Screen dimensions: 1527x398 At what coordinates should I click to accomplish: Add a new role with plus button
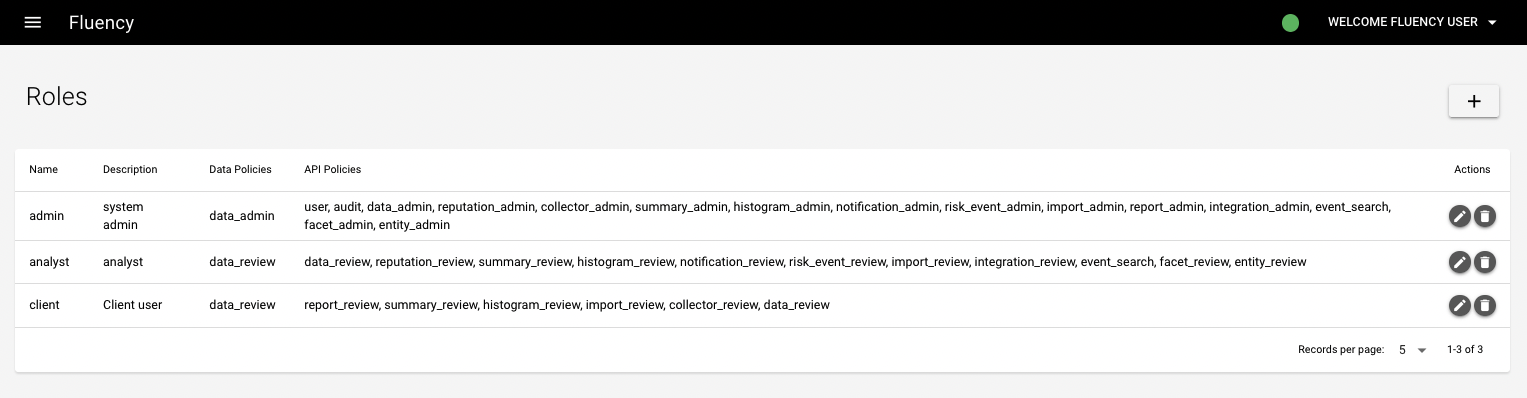tap(1474, 101)
